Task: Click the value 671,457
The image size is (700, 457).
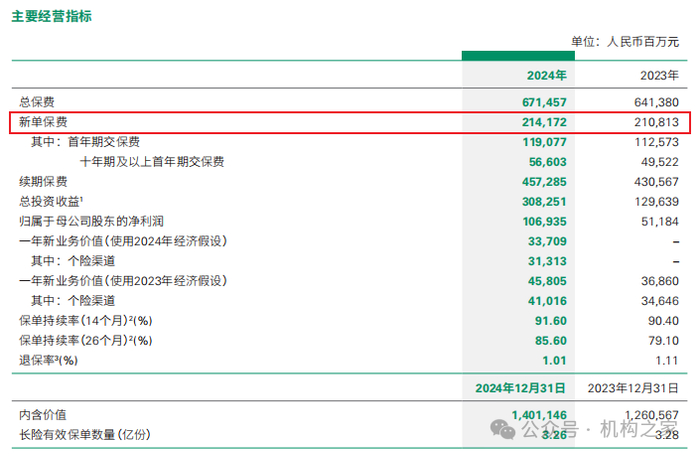Action: 544,103
